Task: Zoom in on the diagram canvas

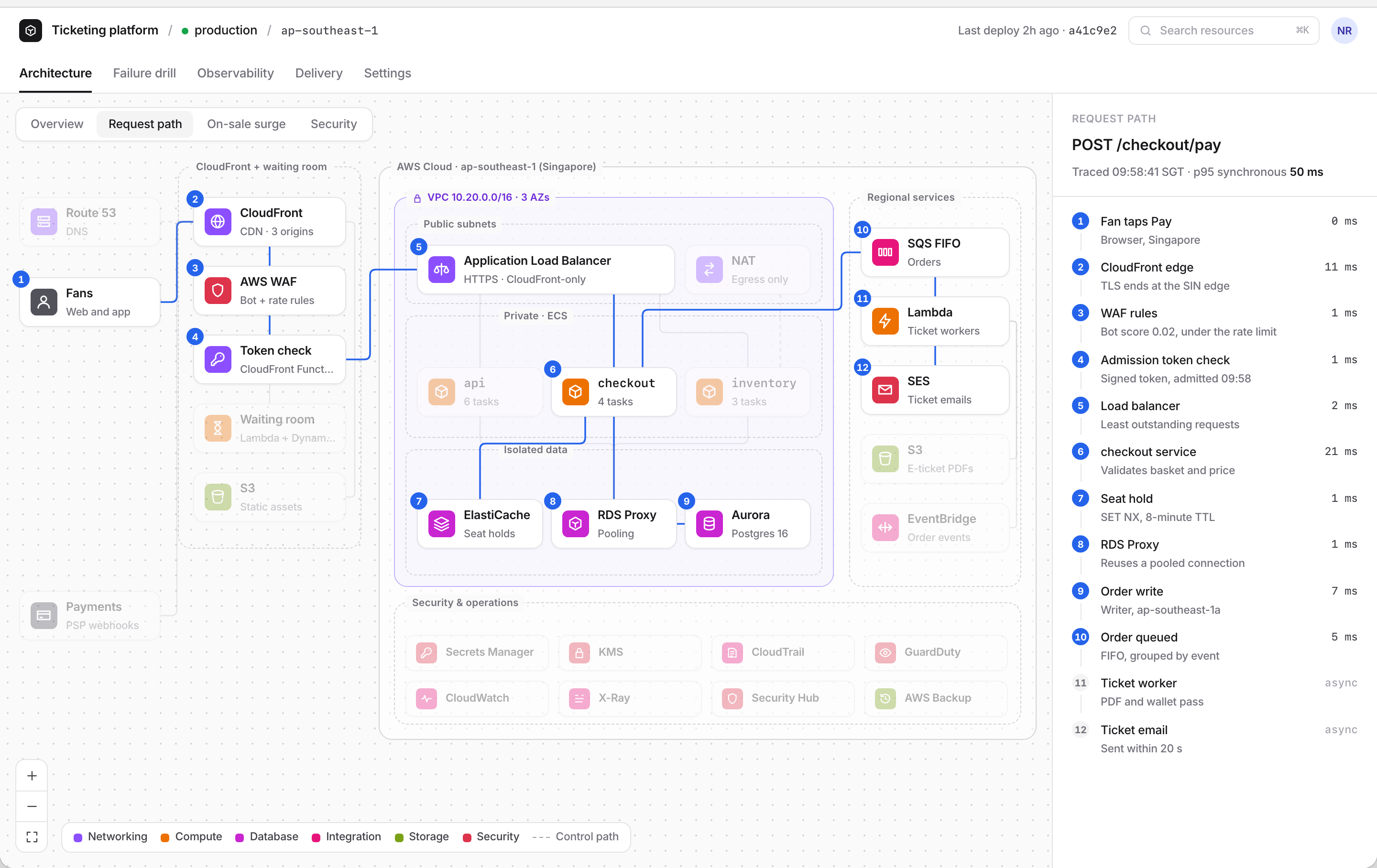Action: [x=32, y=776]
